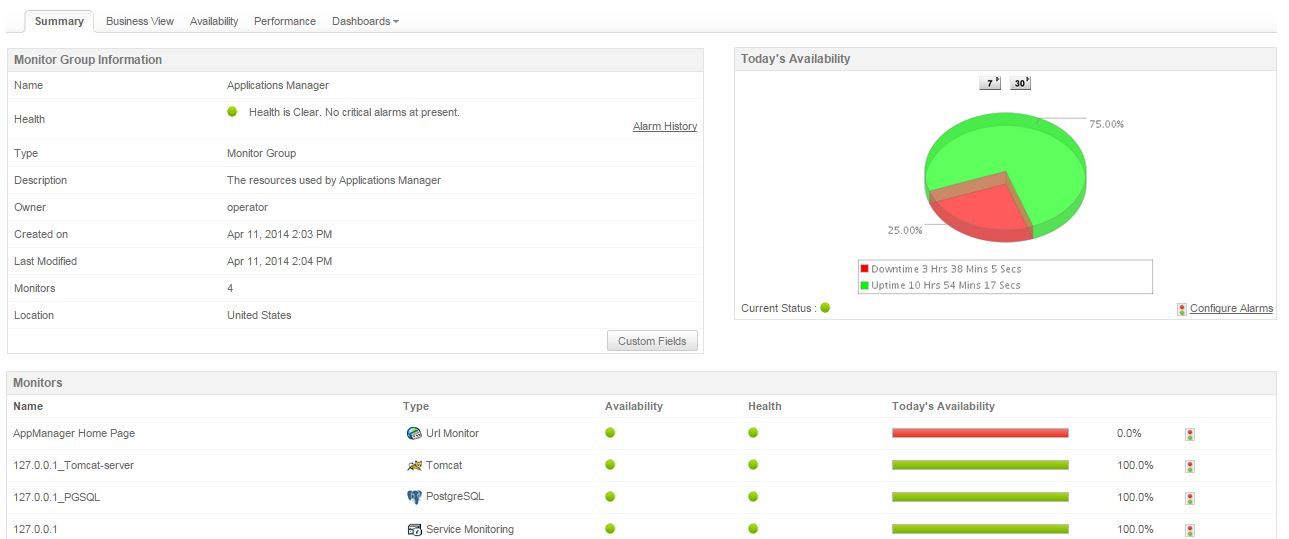Click the green availability bar for 127.0.0.1_PGSQL
1289x539 pixels.
click(980, 497)
